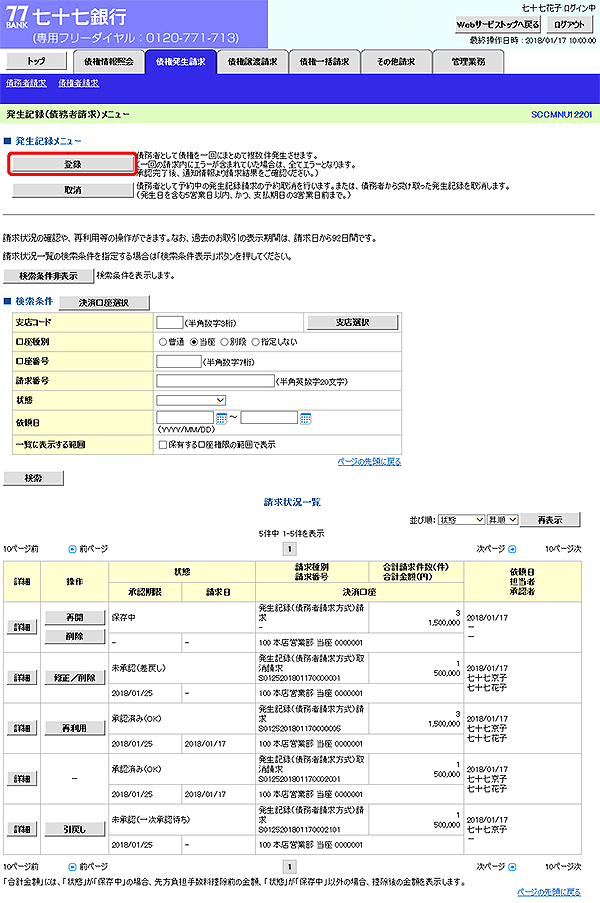Open calendar for 依頼日 start date
600x903 pixels.
click(x=222, y=418)
